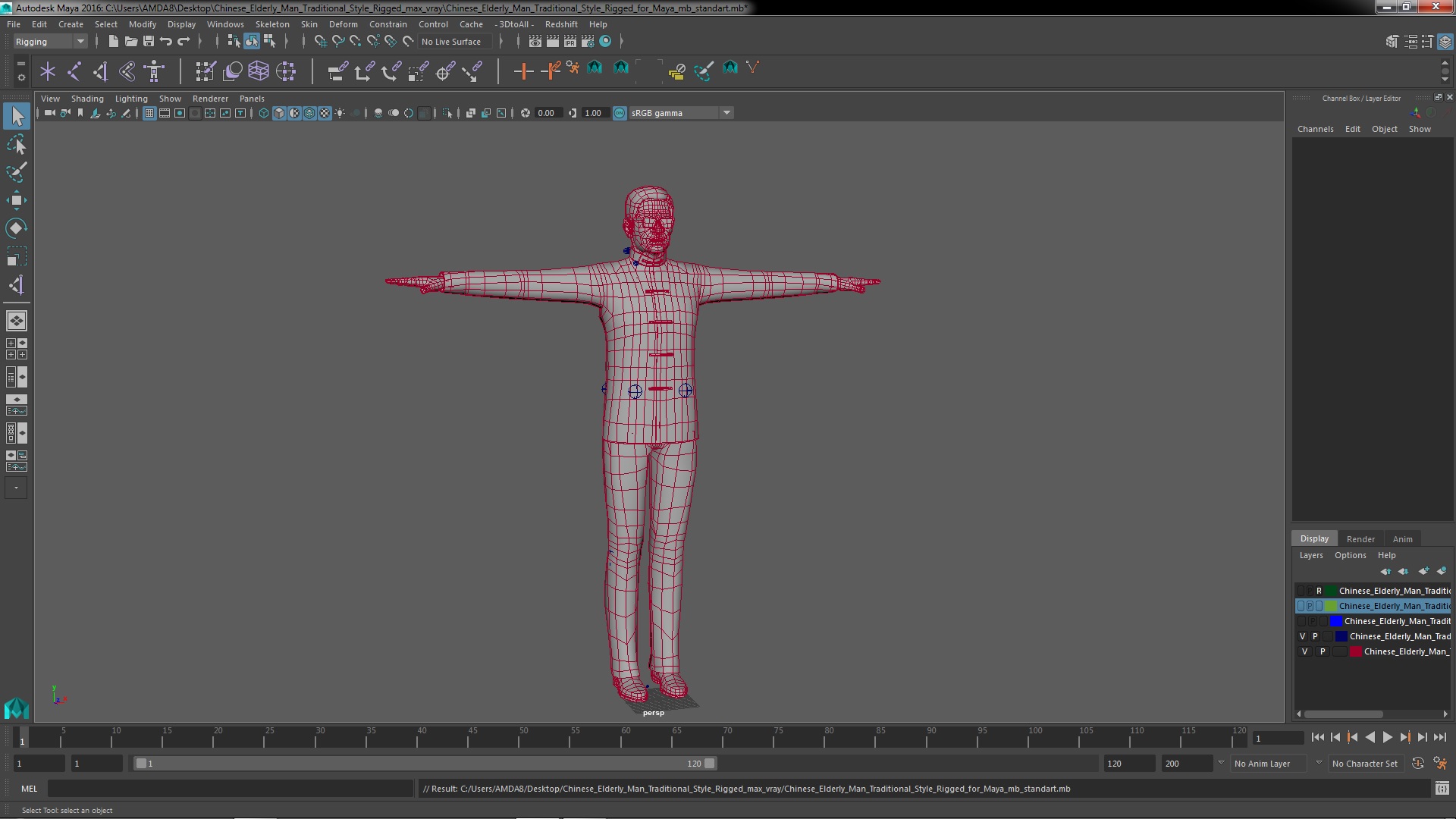Open the viewport Shading menu
This screenshot has height=819, width=1456.
[87, 99]
